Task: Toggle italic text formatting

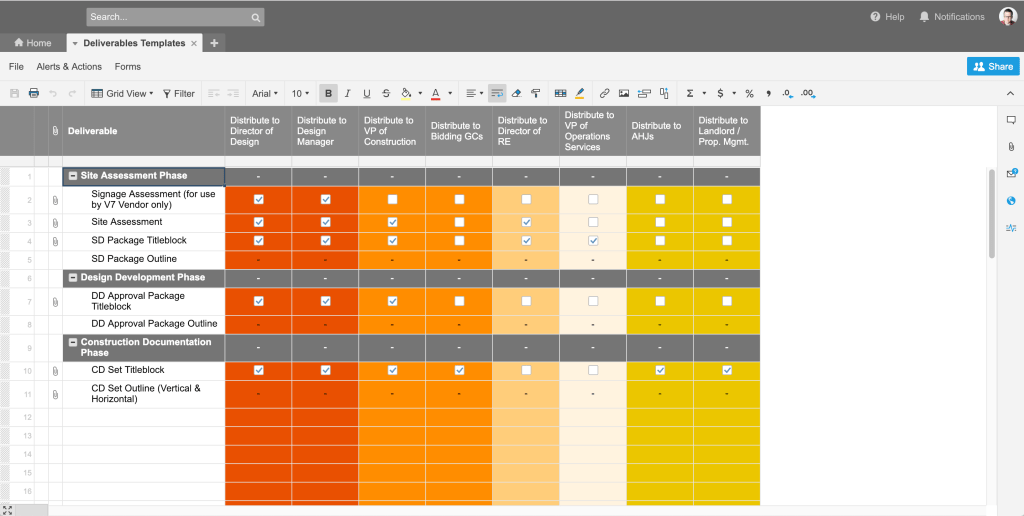Action: click(x=347, y=93)
